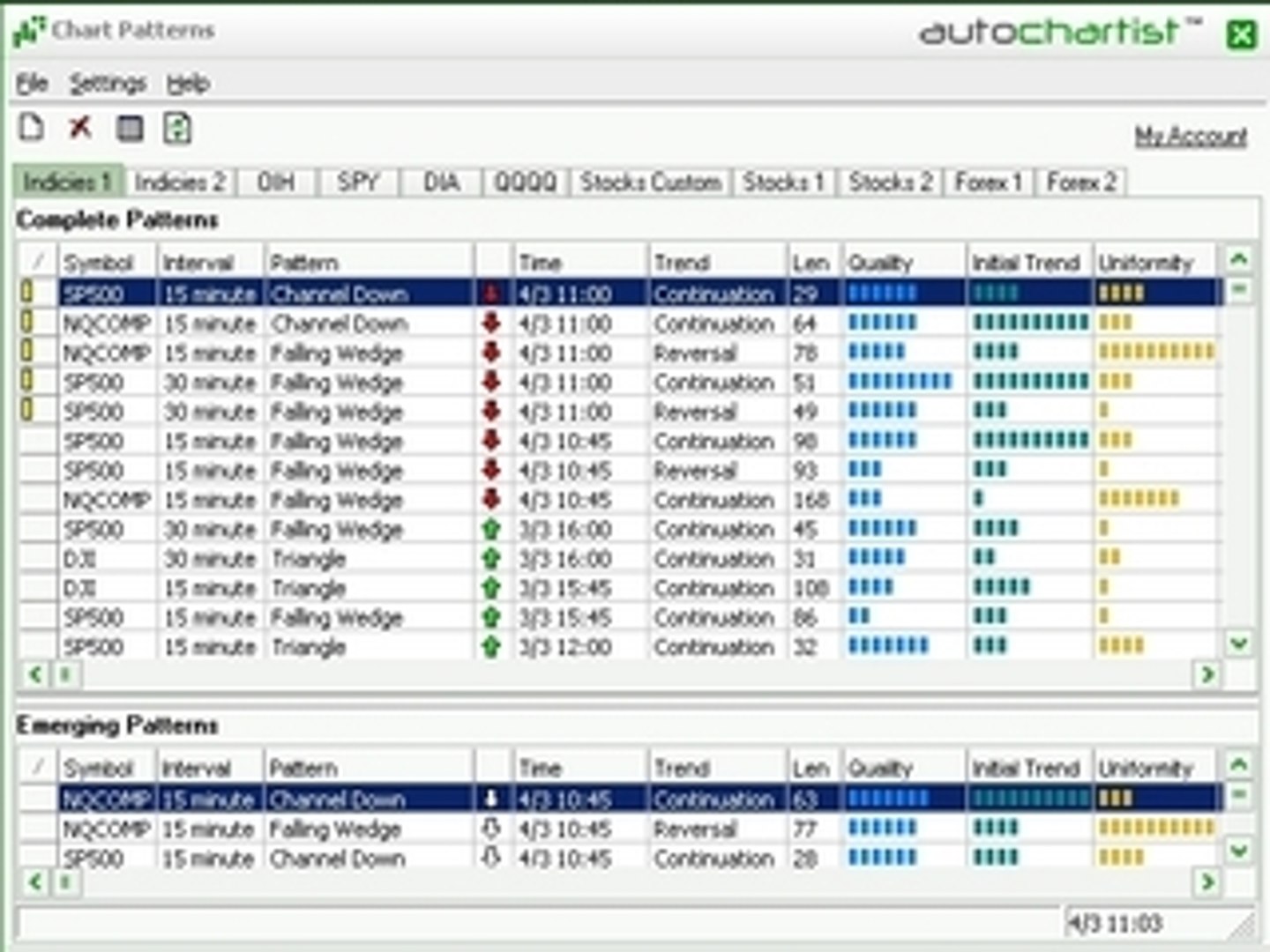
Task: Click the green up arrow in the Len 86 row
Action: click(x=491, y=617)
